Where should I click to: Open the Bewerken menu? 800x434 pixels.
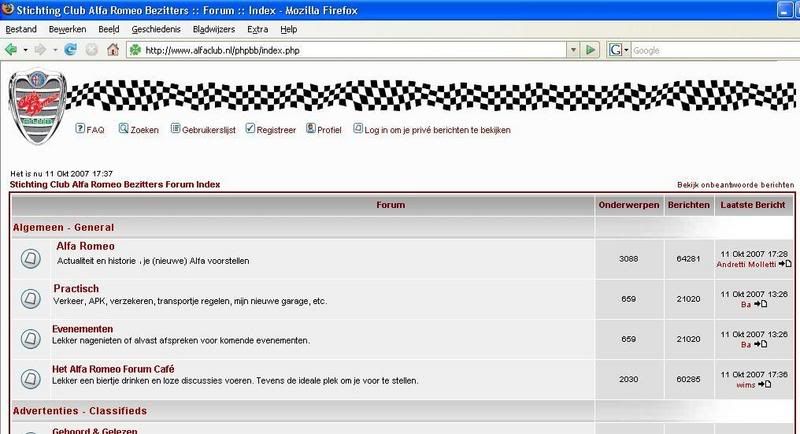pyautogui.click(x=67, y=30)
